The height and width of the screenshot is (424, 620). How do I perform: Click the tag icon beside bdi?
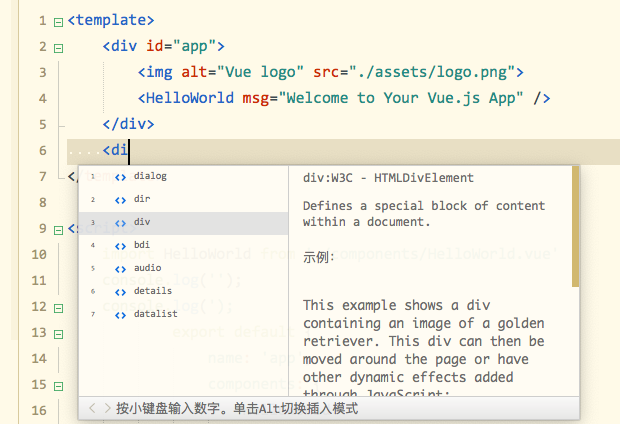(120, 245)
